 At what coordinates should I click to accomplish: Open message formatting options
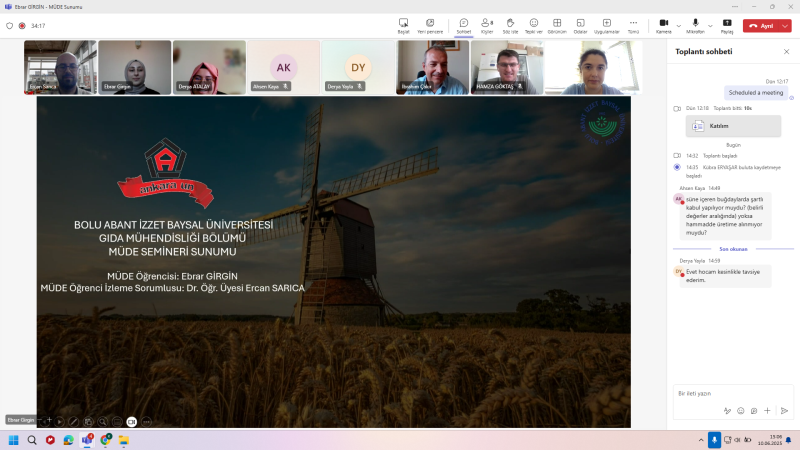click(727, 411)
